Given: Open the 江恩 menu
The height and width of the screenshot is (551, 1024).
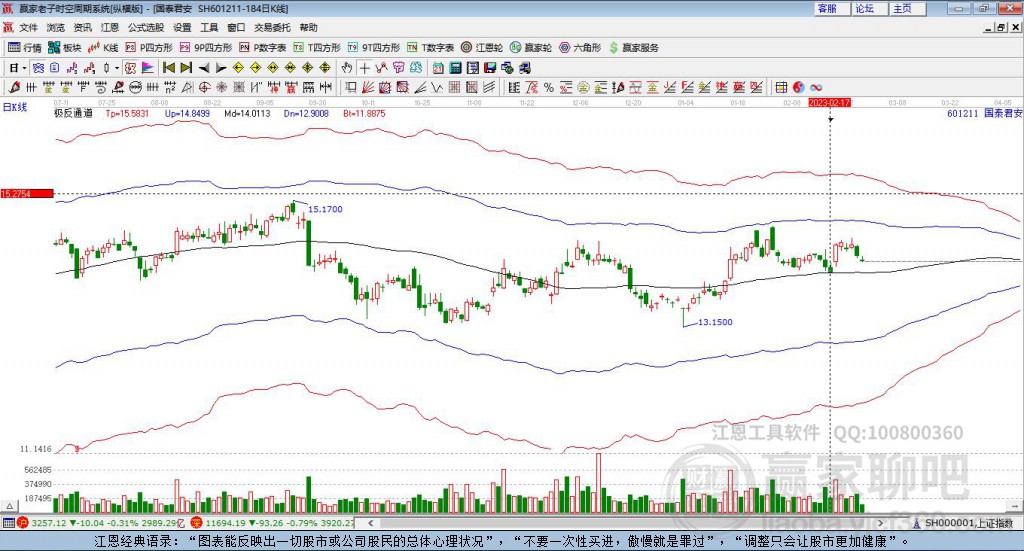Looking at the screenshot, I should tap(110, 27).
